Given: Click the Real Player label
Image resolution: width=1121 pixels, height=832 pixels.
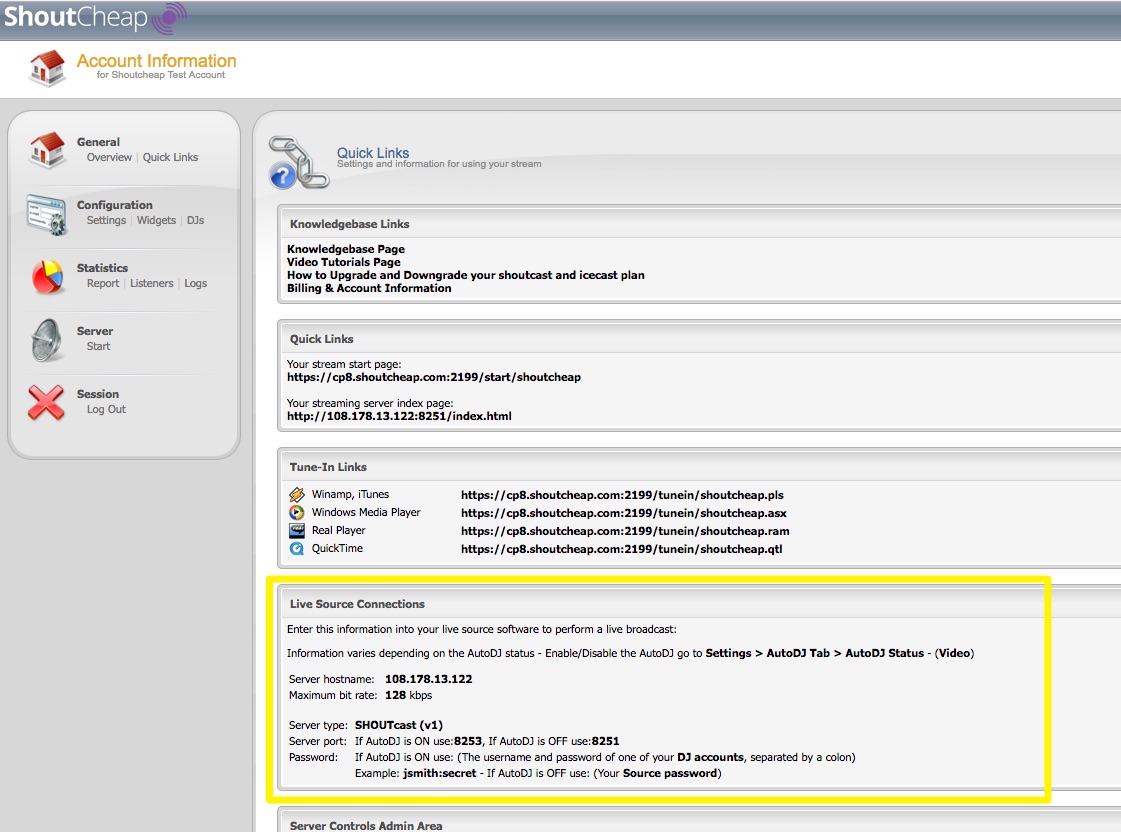Looking at the screenshot, I should (338, 530).
